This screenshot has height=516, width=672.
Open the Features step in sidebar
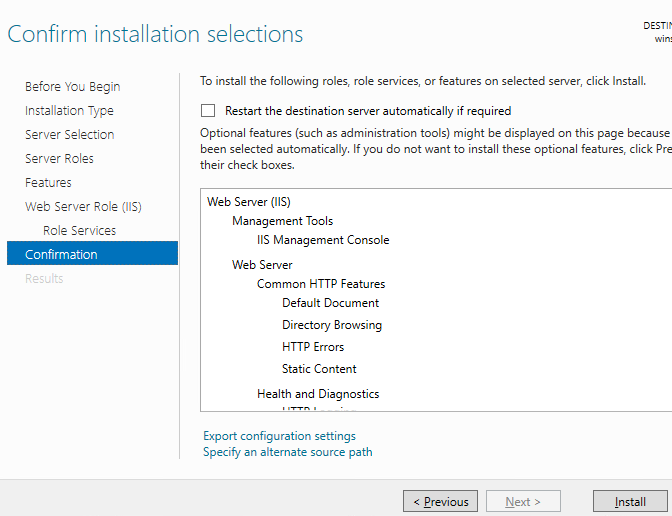click(48, 183)
